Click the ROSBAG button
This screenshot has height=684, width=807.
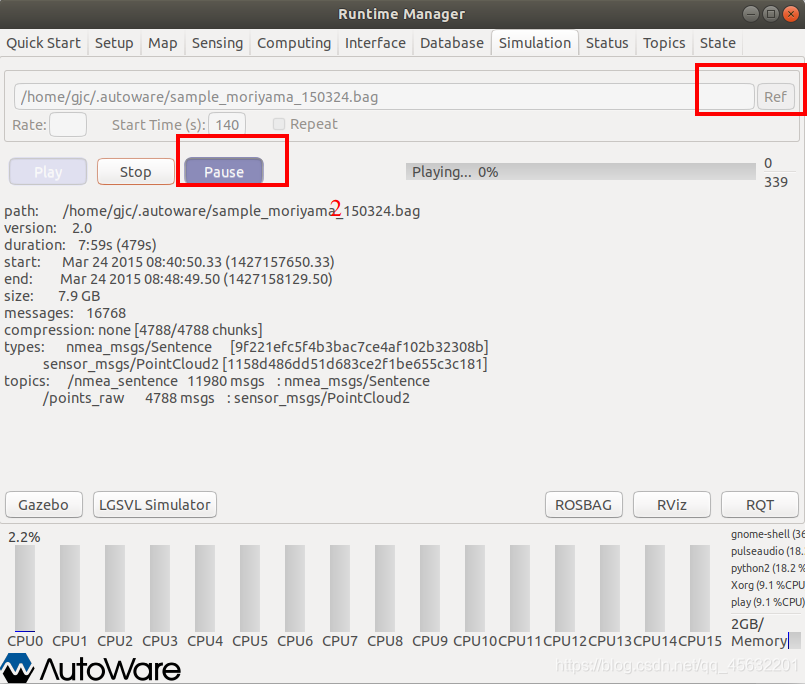tap(584, 504)
